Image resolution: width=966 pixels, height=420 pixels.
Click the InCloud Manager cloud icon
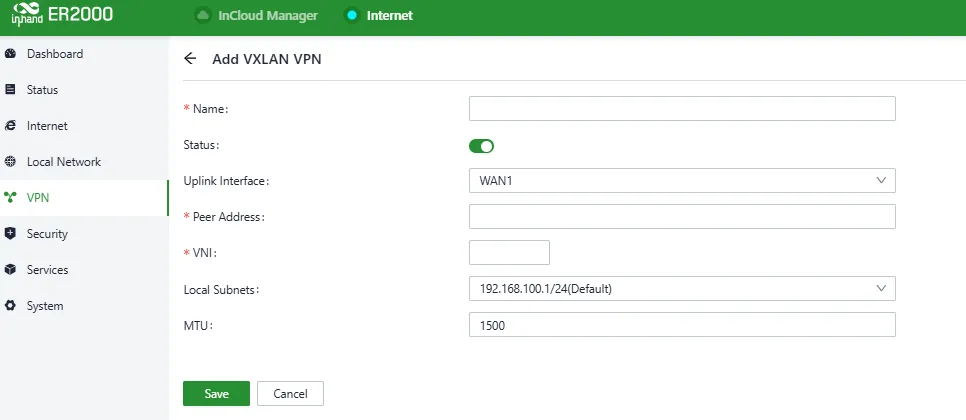[202, 15]
